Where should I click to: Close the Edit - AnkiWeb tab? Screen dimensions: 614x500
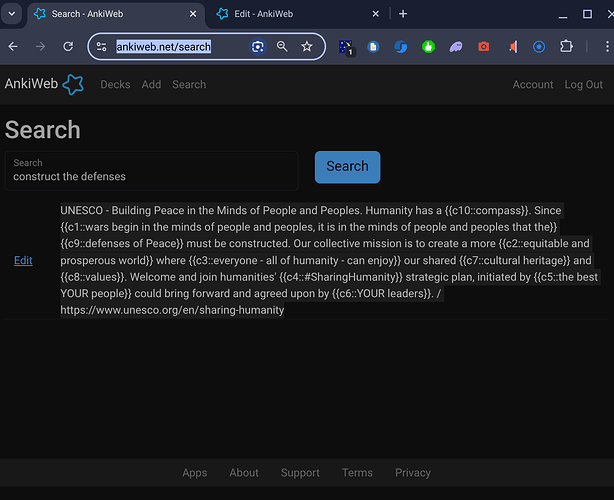pos(376,14)
